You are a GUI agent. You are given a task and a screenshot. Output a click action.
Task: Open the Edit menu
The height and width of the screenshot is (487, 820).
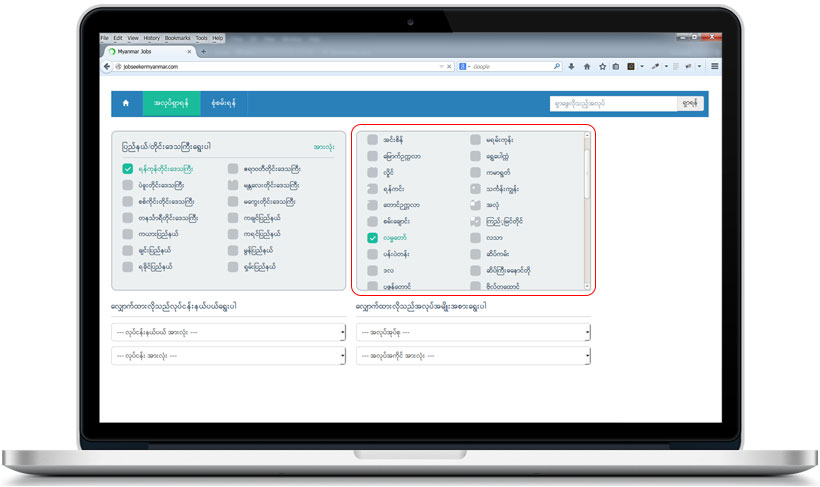(x=118, y=38)
